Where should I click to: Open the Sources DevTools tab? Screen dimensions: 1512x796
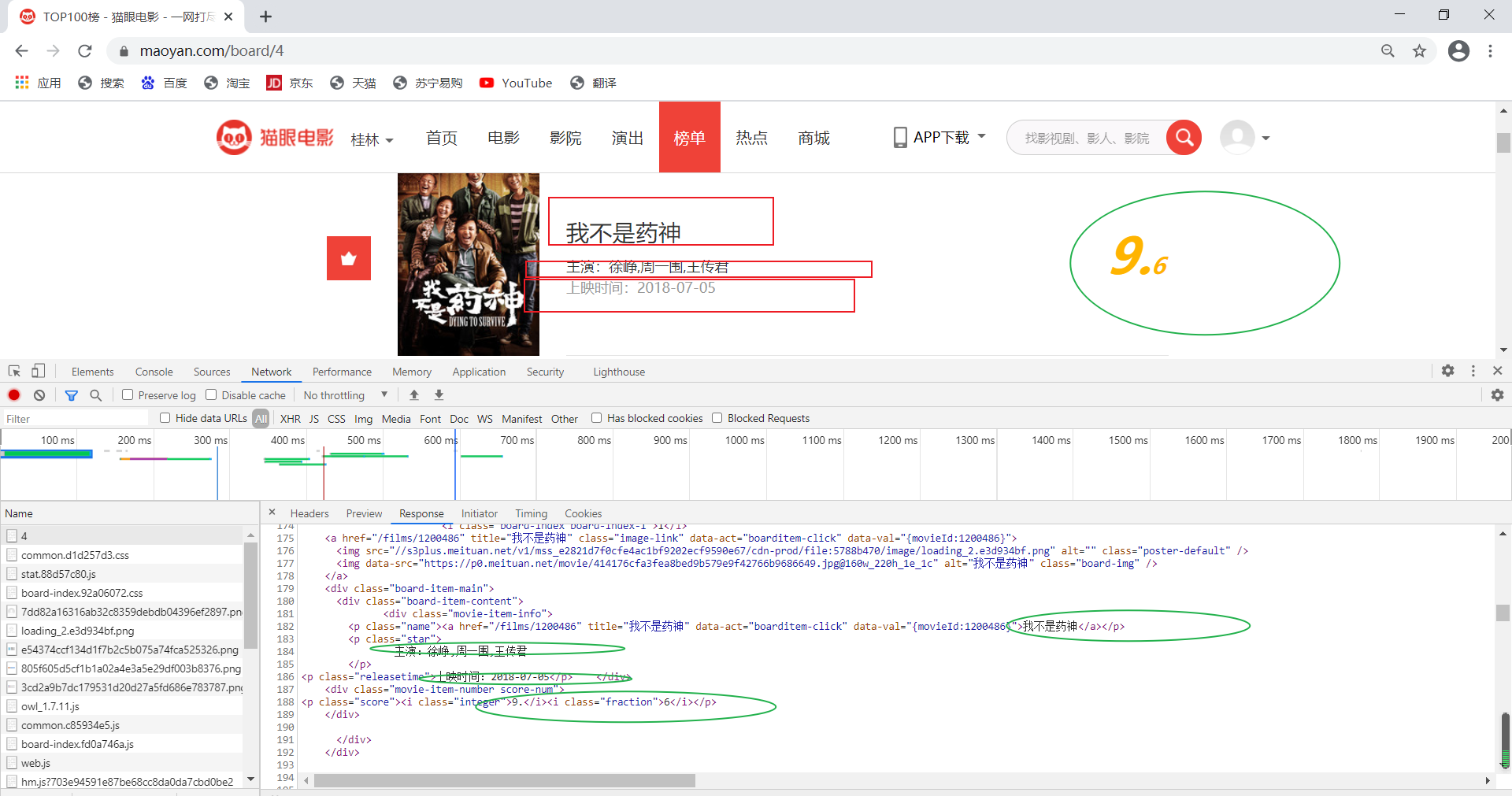pyautogui.click(x=212, y=372)
